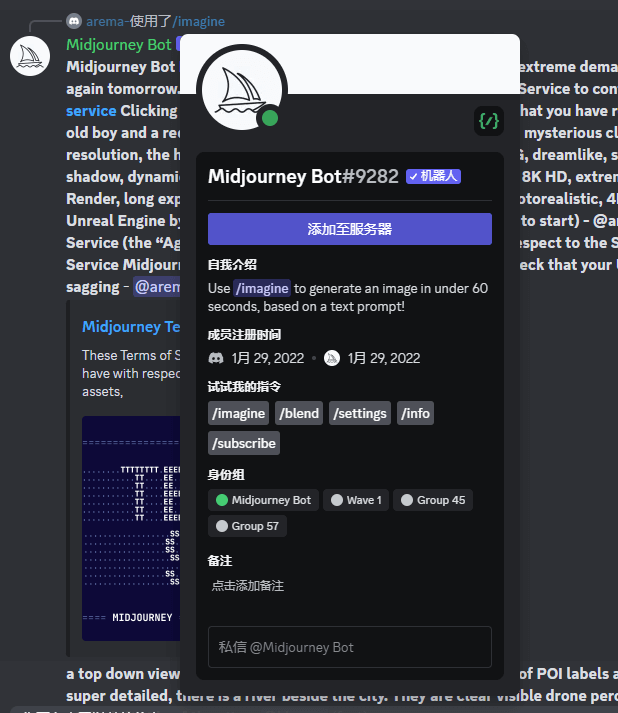
Task: Click the green Midjourney Bot username in chat
Action: 119,45
